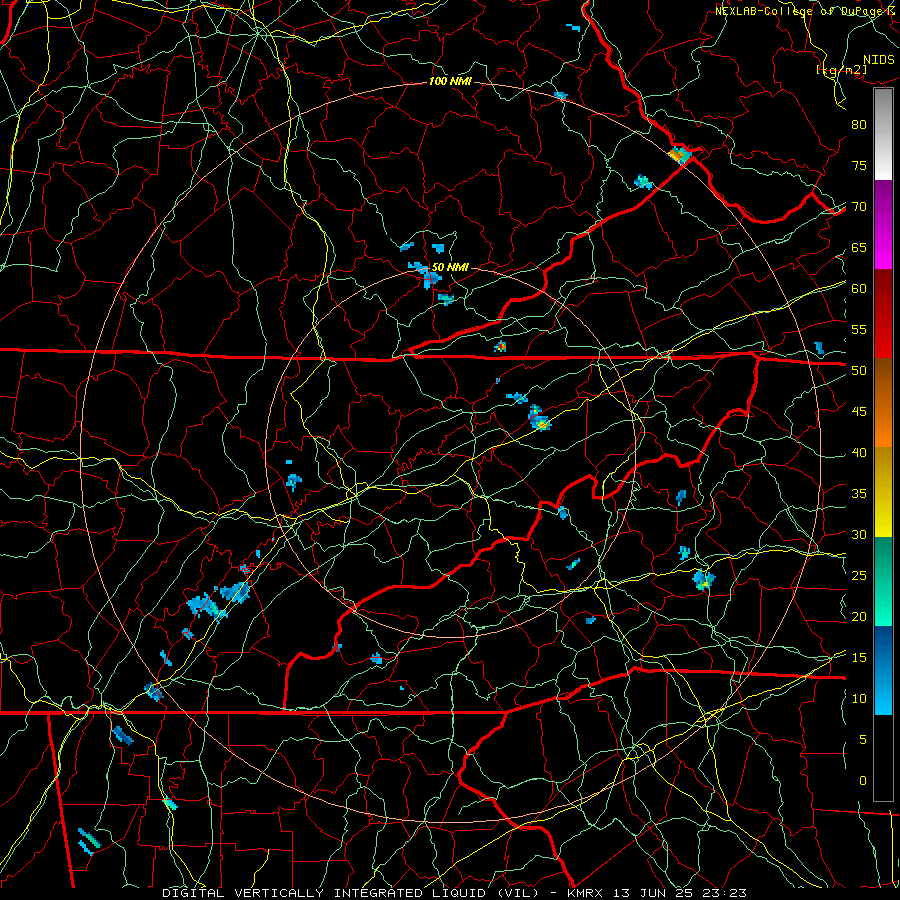Click the orange-yellow storm cell on 100 NMI ring
Image resolution: width=900 pixels, height=900 pixels.
pos(680,155)
